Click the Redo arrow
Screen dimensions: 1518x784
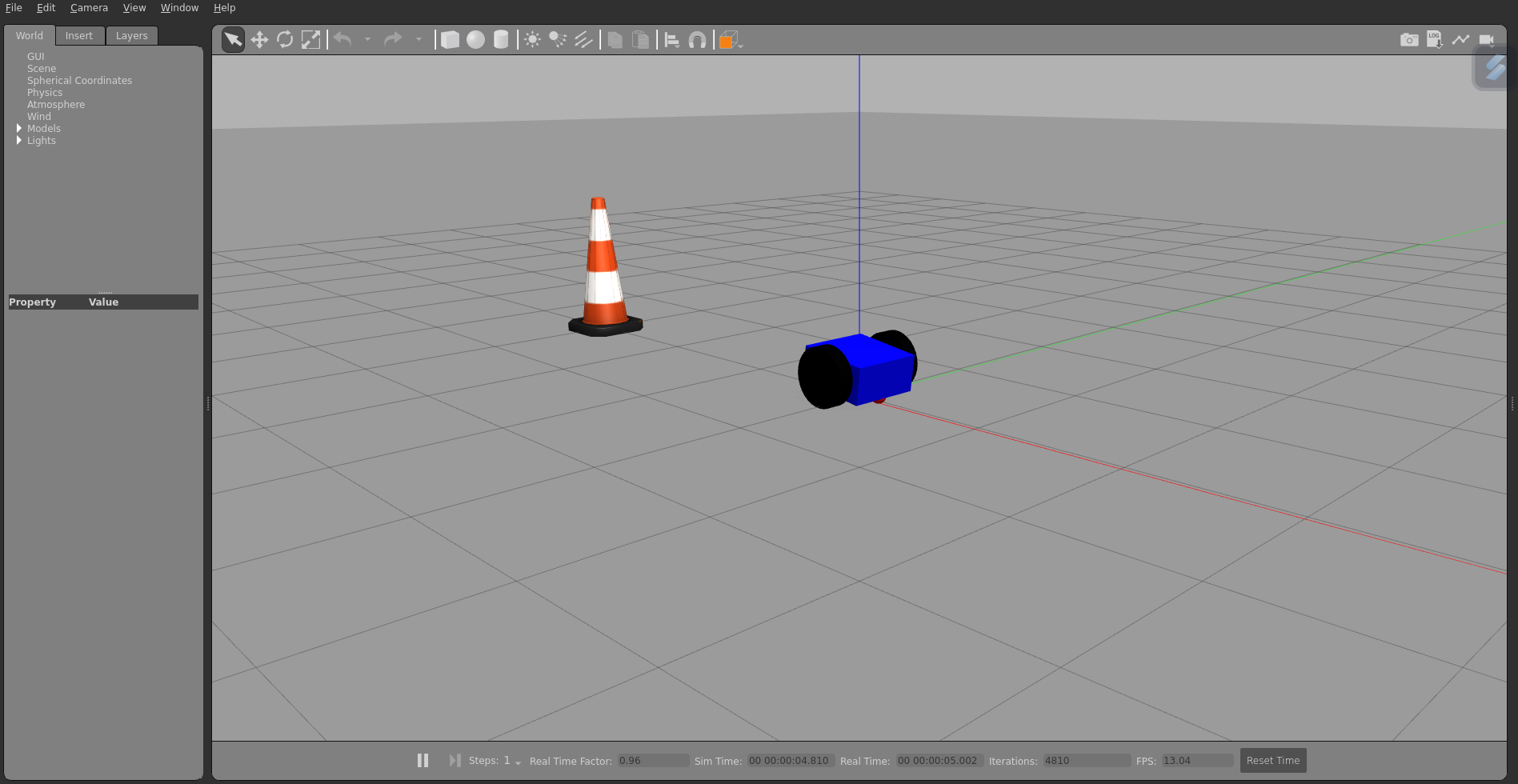pos(393,39)
